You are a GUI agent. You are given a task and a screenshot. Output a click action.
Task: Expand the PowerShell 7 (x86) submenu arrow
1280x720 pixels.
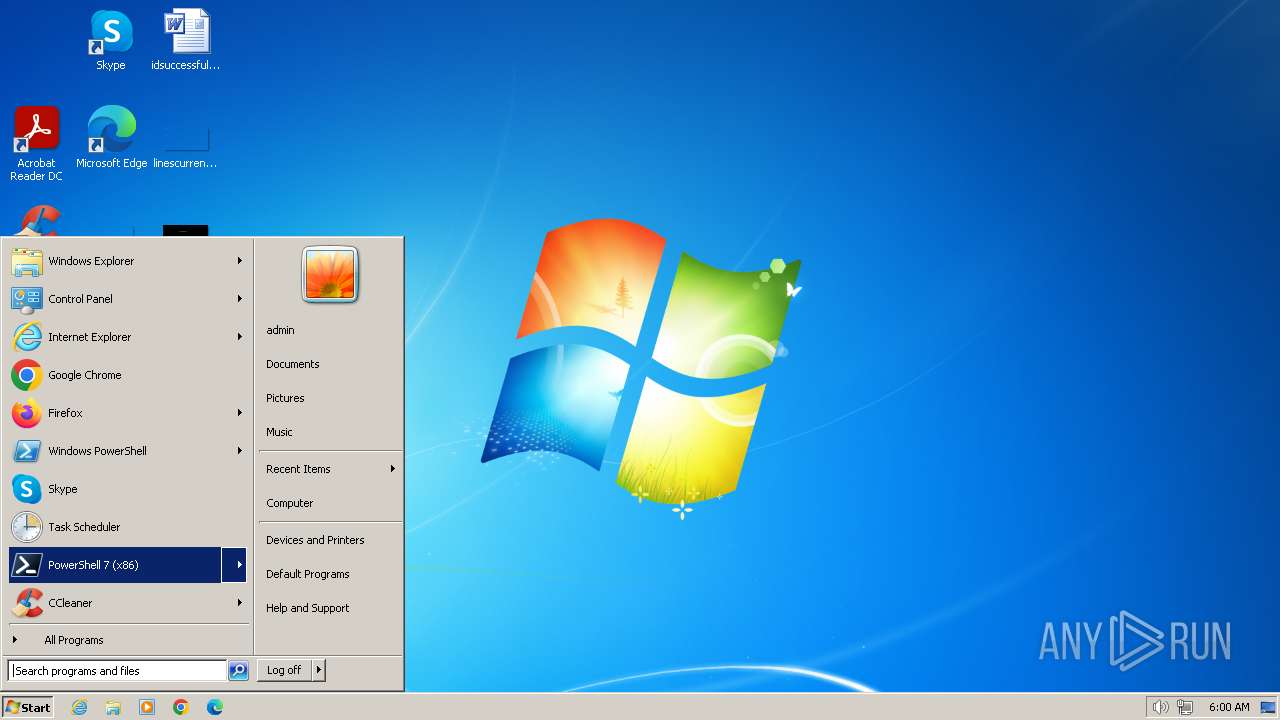point(235,565)
